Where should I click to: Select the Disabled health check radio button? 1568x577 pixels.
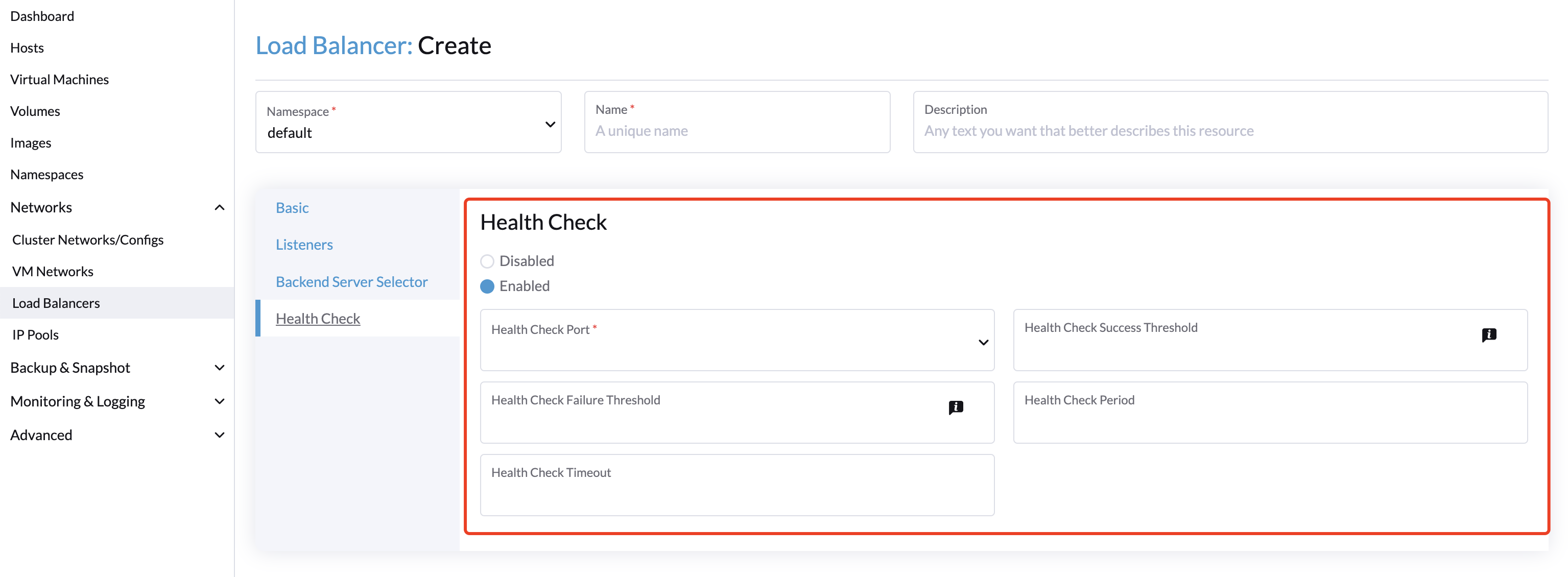487,260
